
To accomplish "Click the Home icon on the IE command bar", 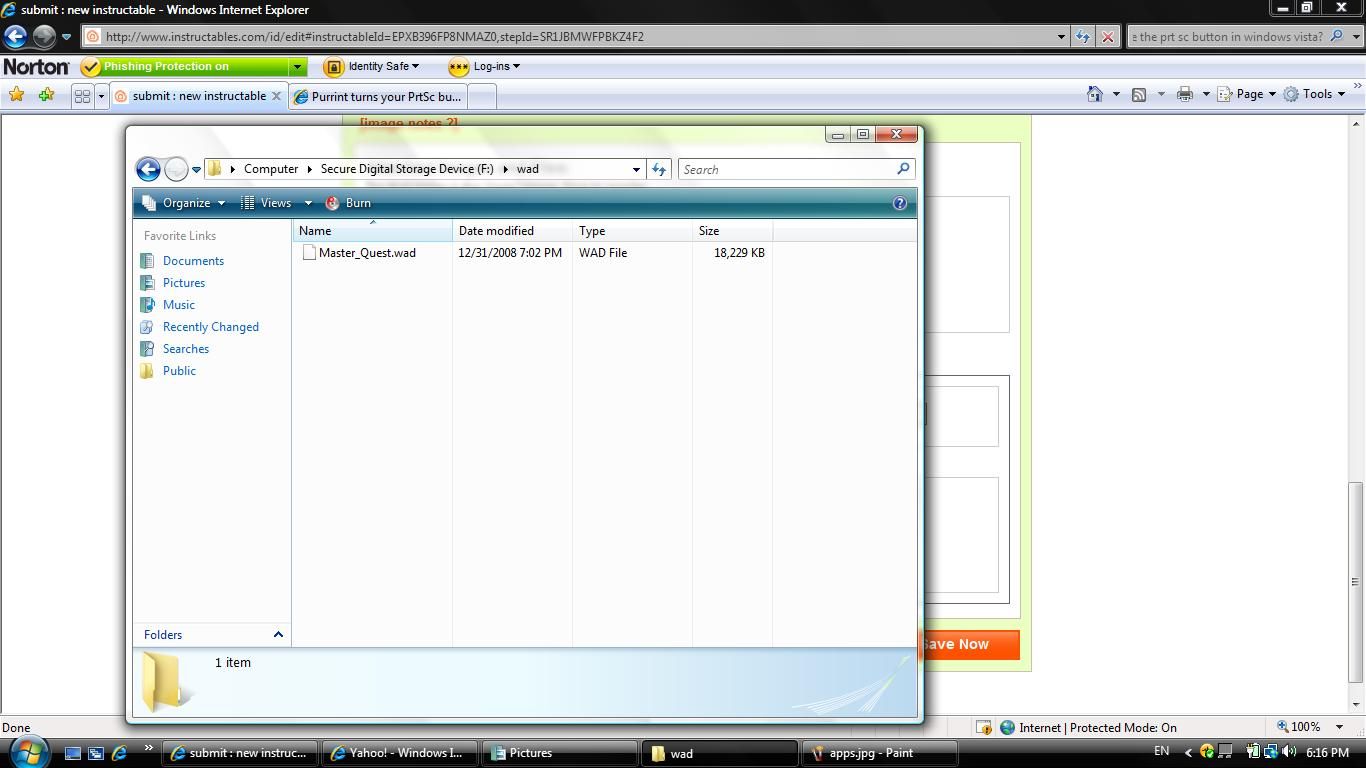I will point(1095,93).
